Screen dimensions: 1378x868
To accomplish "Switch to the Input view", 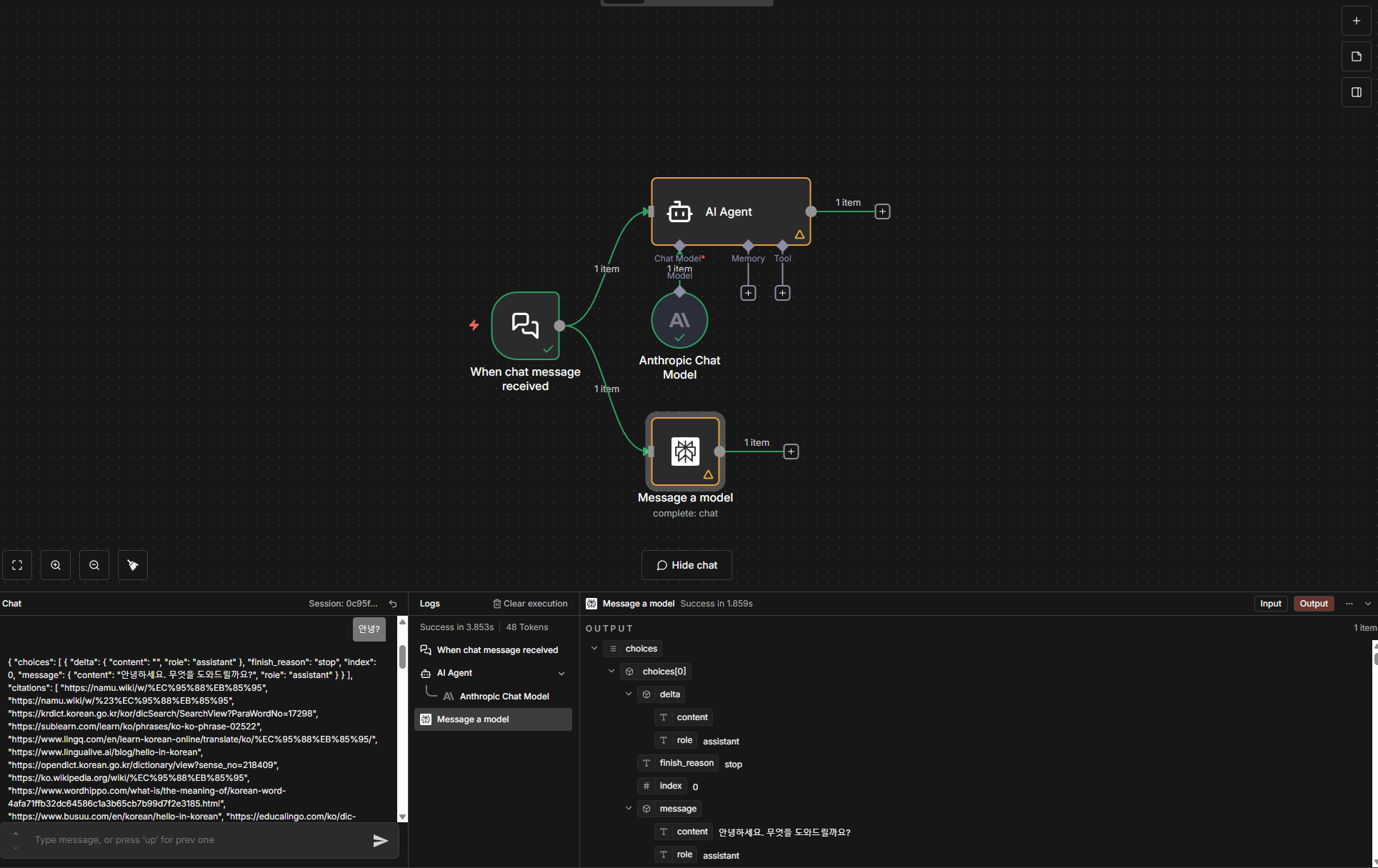I will tap(1270, 604).
